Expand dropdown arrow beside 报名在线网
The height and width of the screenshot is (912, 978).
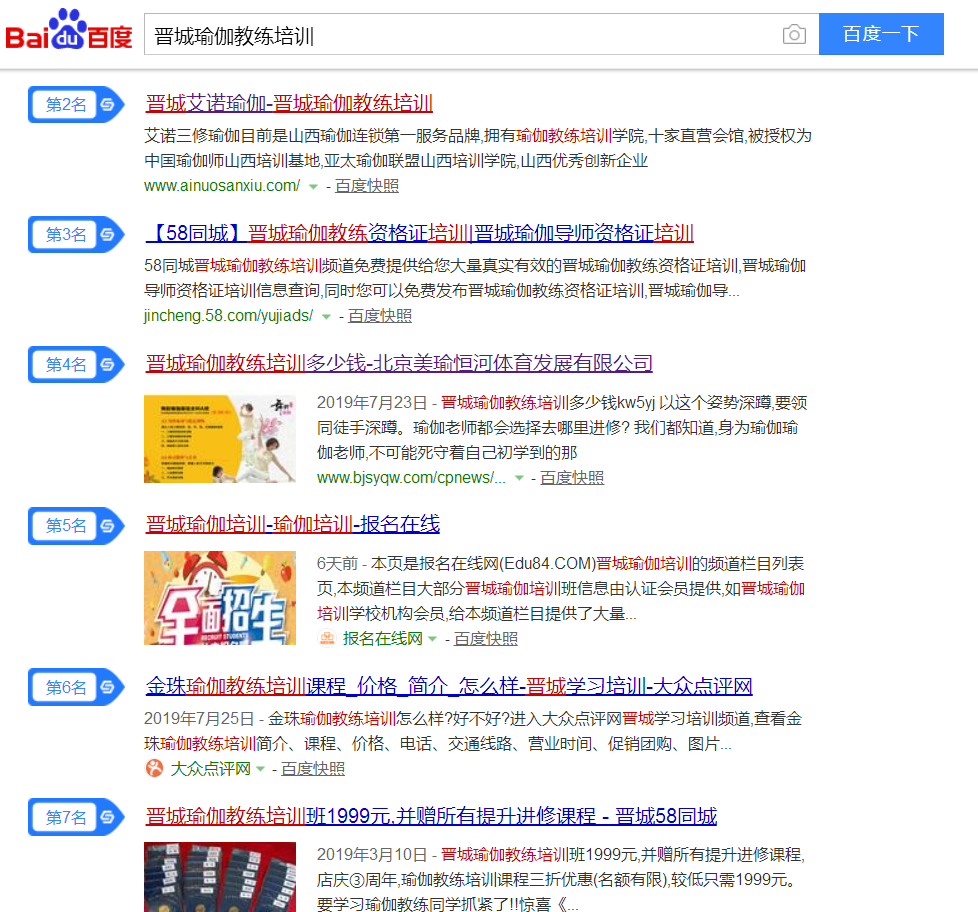432,639
